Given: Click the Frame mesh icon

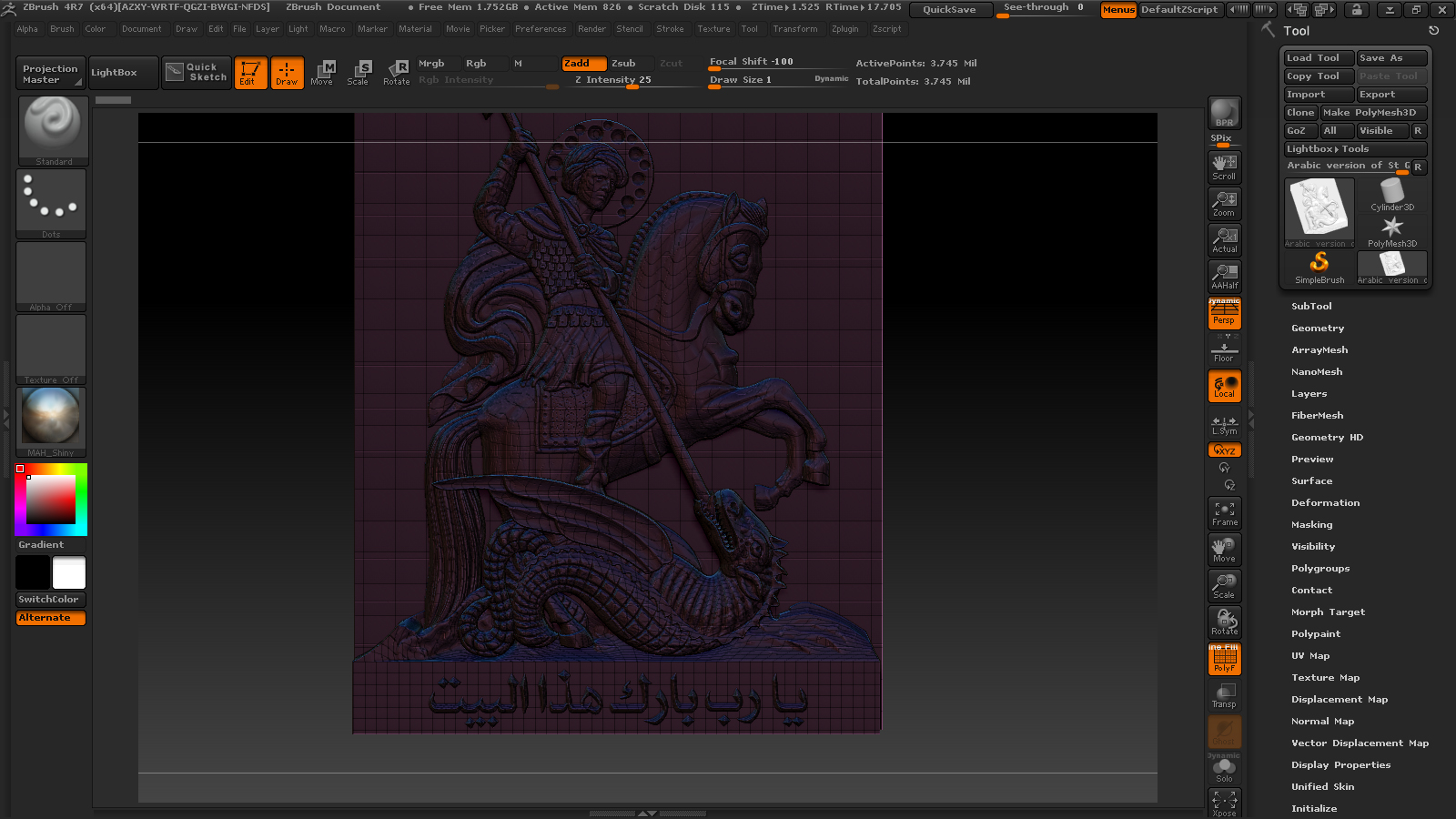Looking at the screenshot, I should pyautogui.click(x=1224, y=513).
